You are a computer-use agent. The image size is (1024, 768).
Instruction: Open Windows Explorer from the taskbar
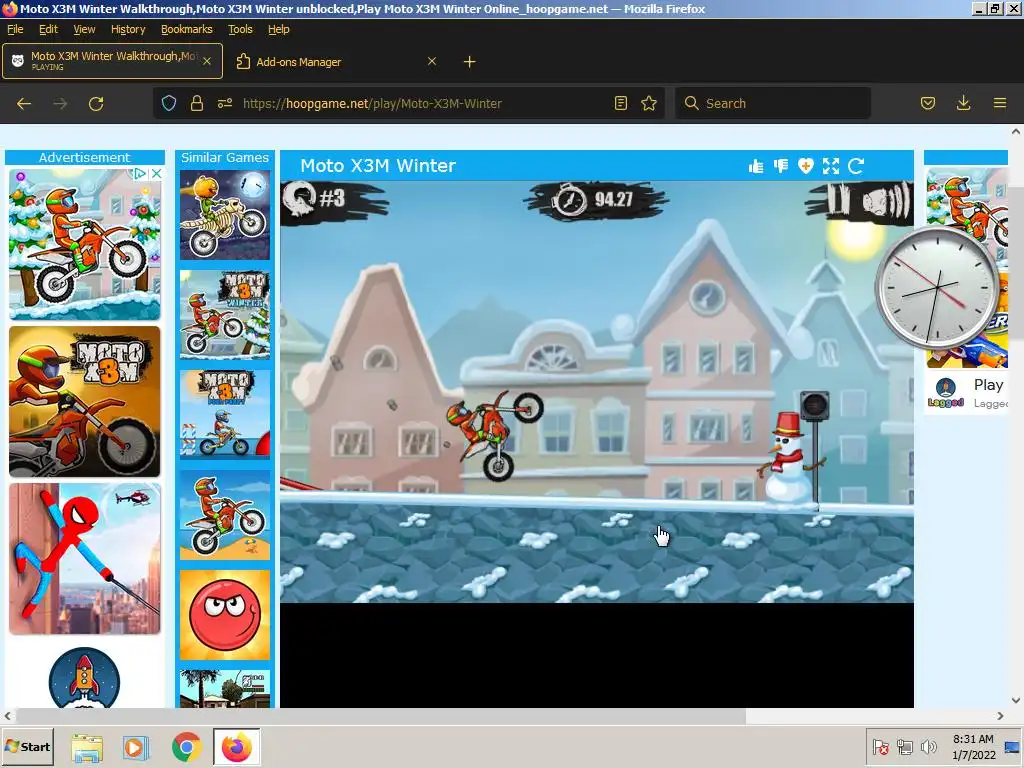pyautogui.click(x=87, y=748)
